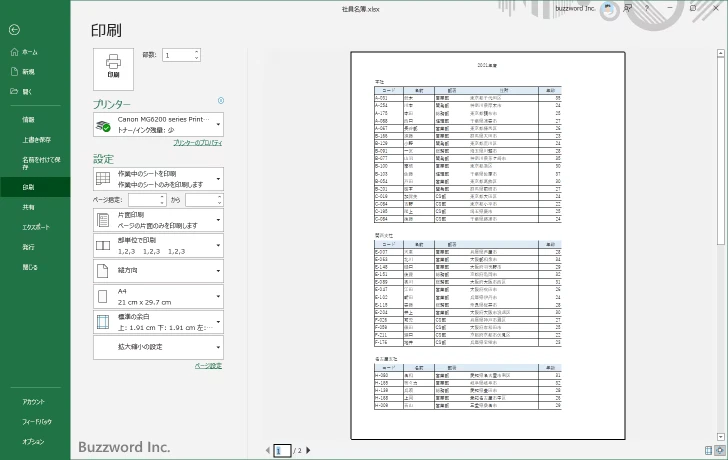This screenshot has height=460, width=728.
Task: Toggle show margins icon
Action: (708, 450)
